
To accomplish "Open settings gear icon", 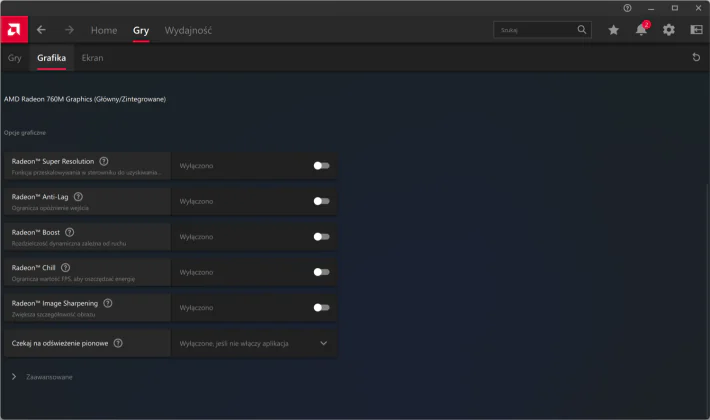I will coord(669,30).
